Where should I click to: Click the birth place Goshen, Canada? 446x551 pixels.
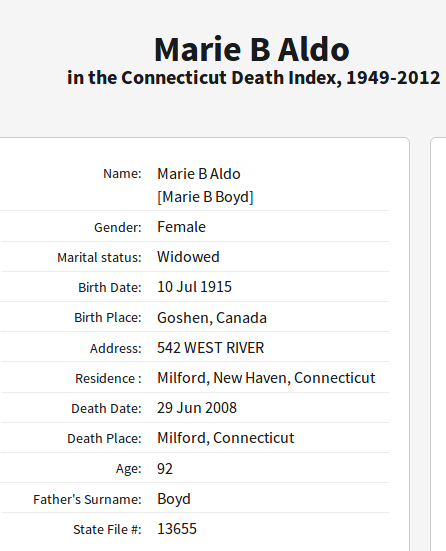pyautogui.click(x=212, y=318)
